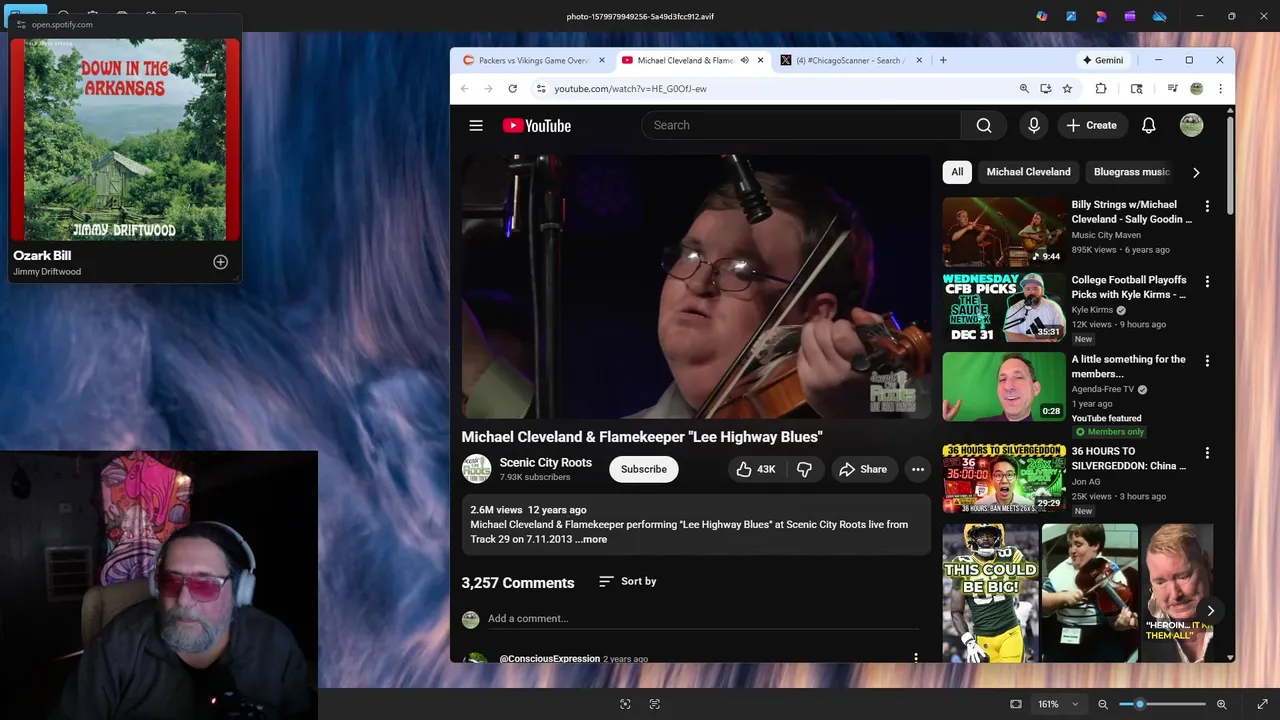Open Chrome extensions puzzle icon
The image size is (1280, 720).
[x=1101, y=88]
